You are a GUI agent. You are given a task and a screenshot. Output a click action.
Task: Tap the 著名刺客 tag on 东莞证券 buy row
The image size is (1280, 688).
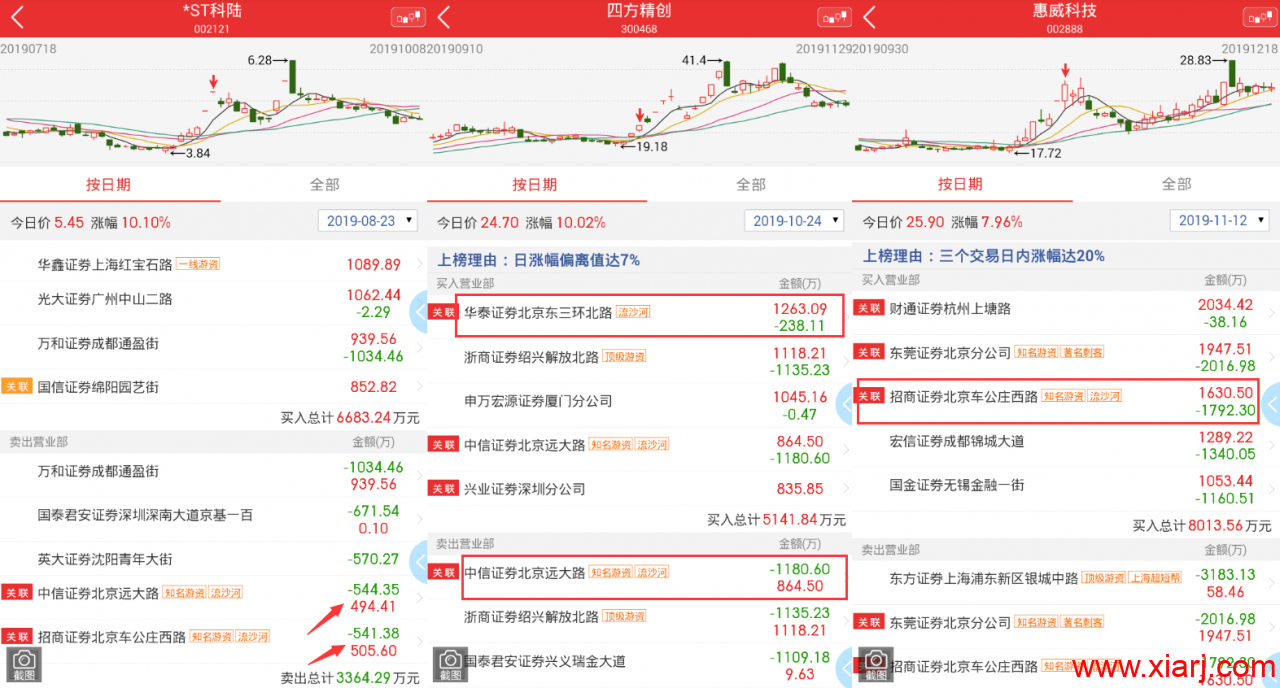click(1083, 353)
